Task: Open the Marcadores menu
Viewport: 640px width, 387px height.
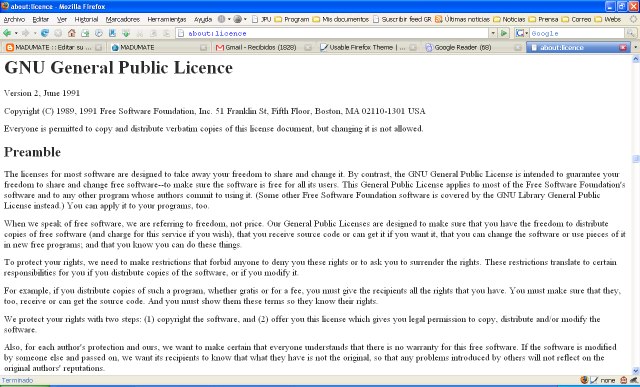Action: (x=122, y=19)
